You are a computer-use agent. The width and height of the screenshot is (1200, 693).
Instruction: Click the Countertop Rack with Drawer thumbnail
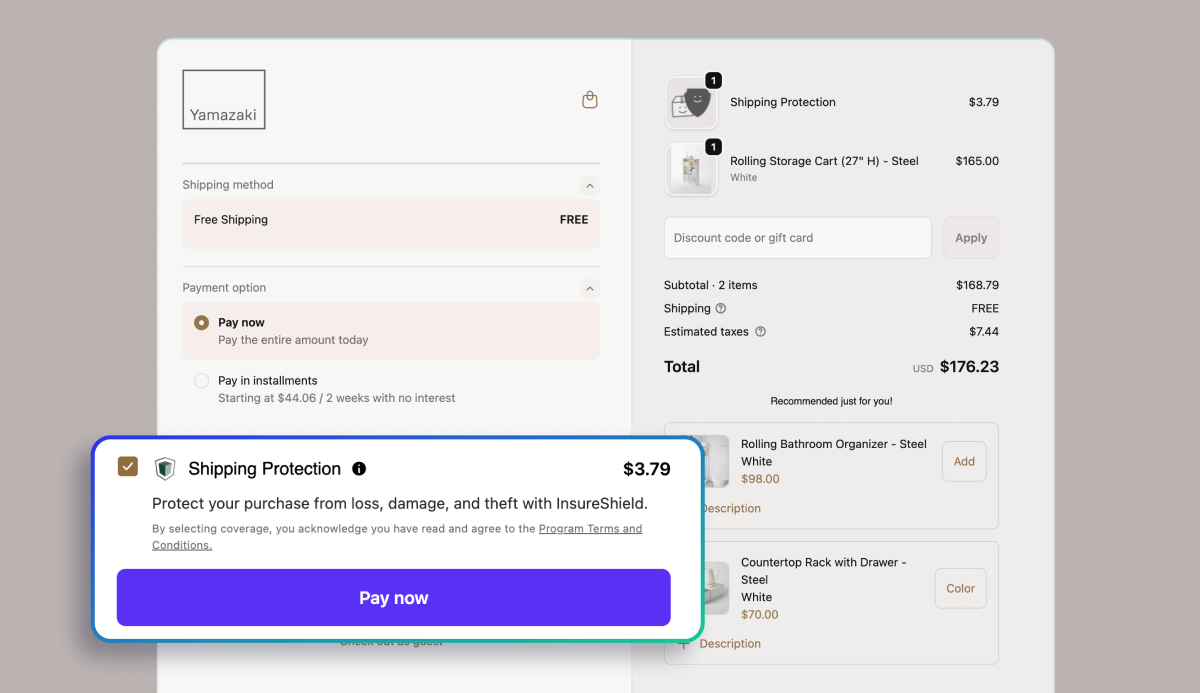click(715, 587)
